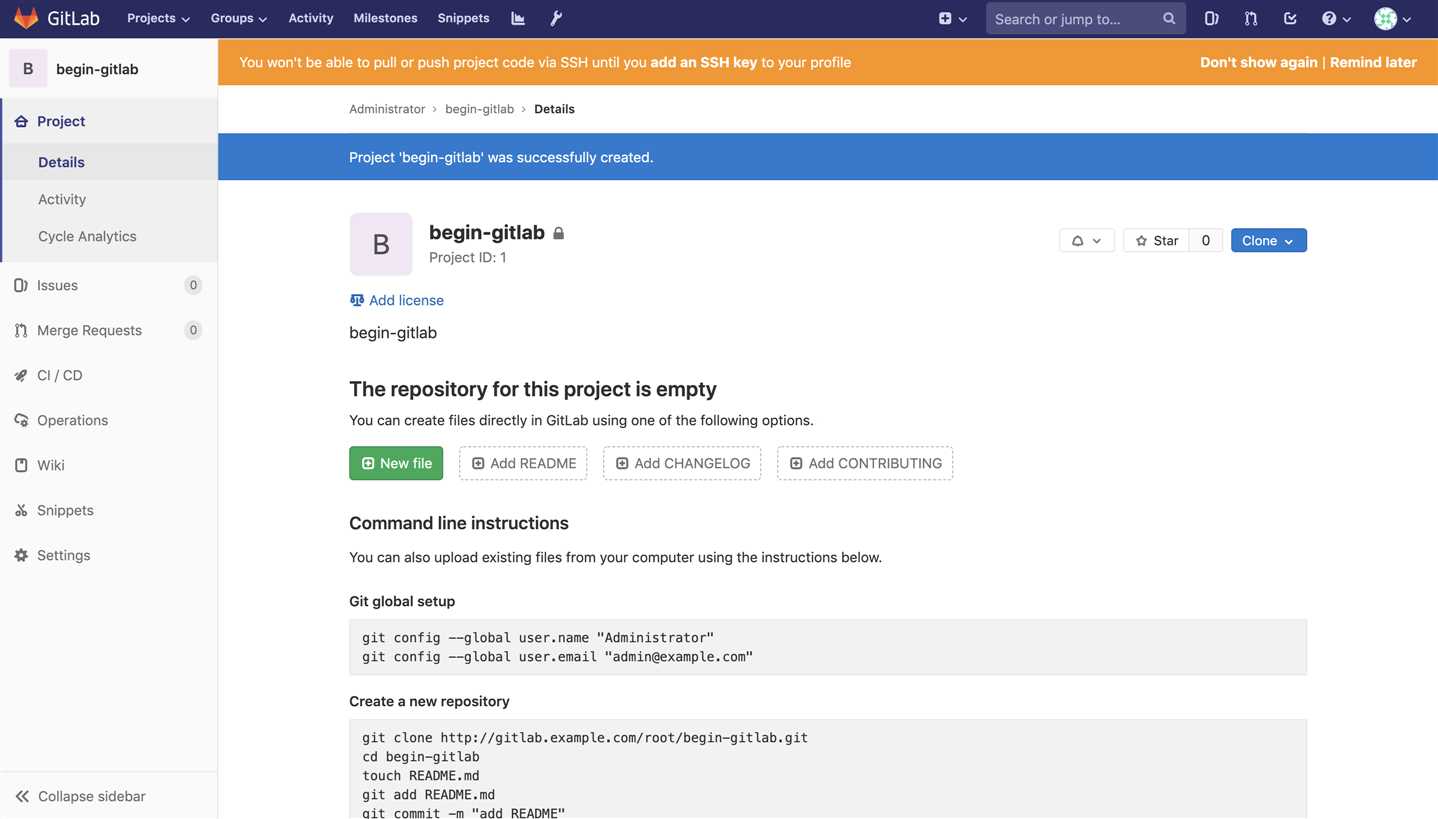Screen dimensions: 1438x819
Task: Click the star count showing 0
Action: tap(1206, 240)
